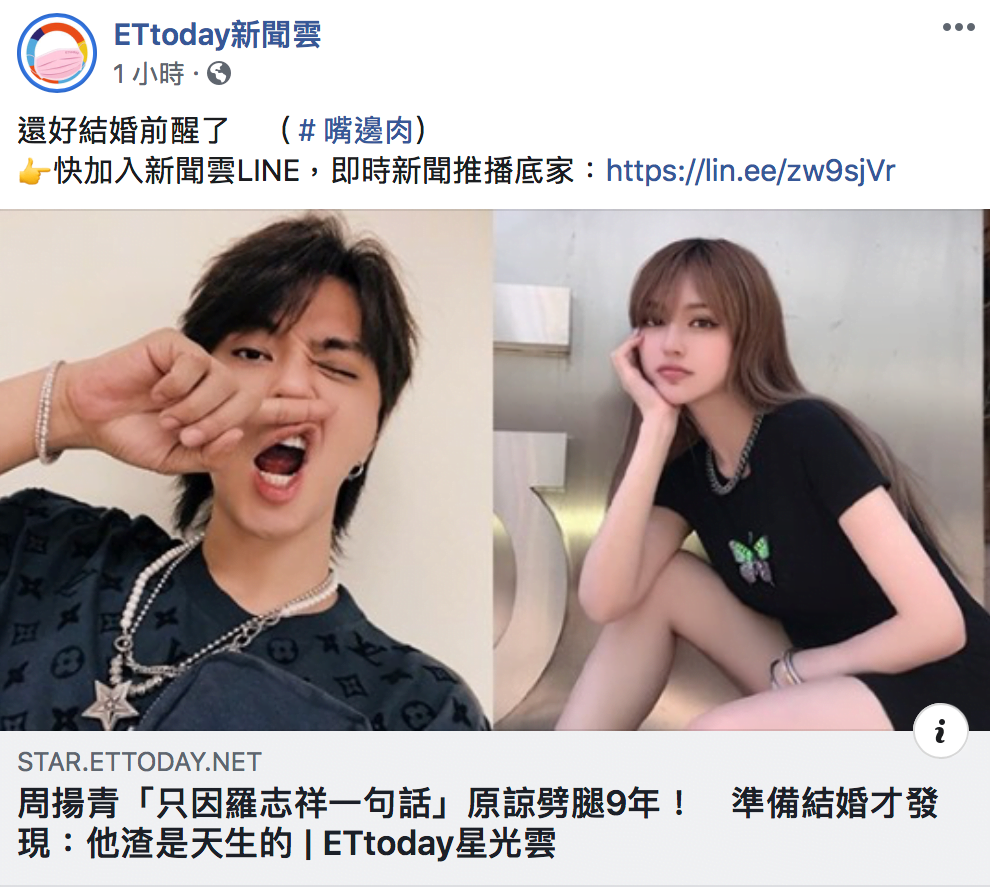
Task: Click the ETtoday profile avatar
Action: pyautogui.click(x=57, y=53)
